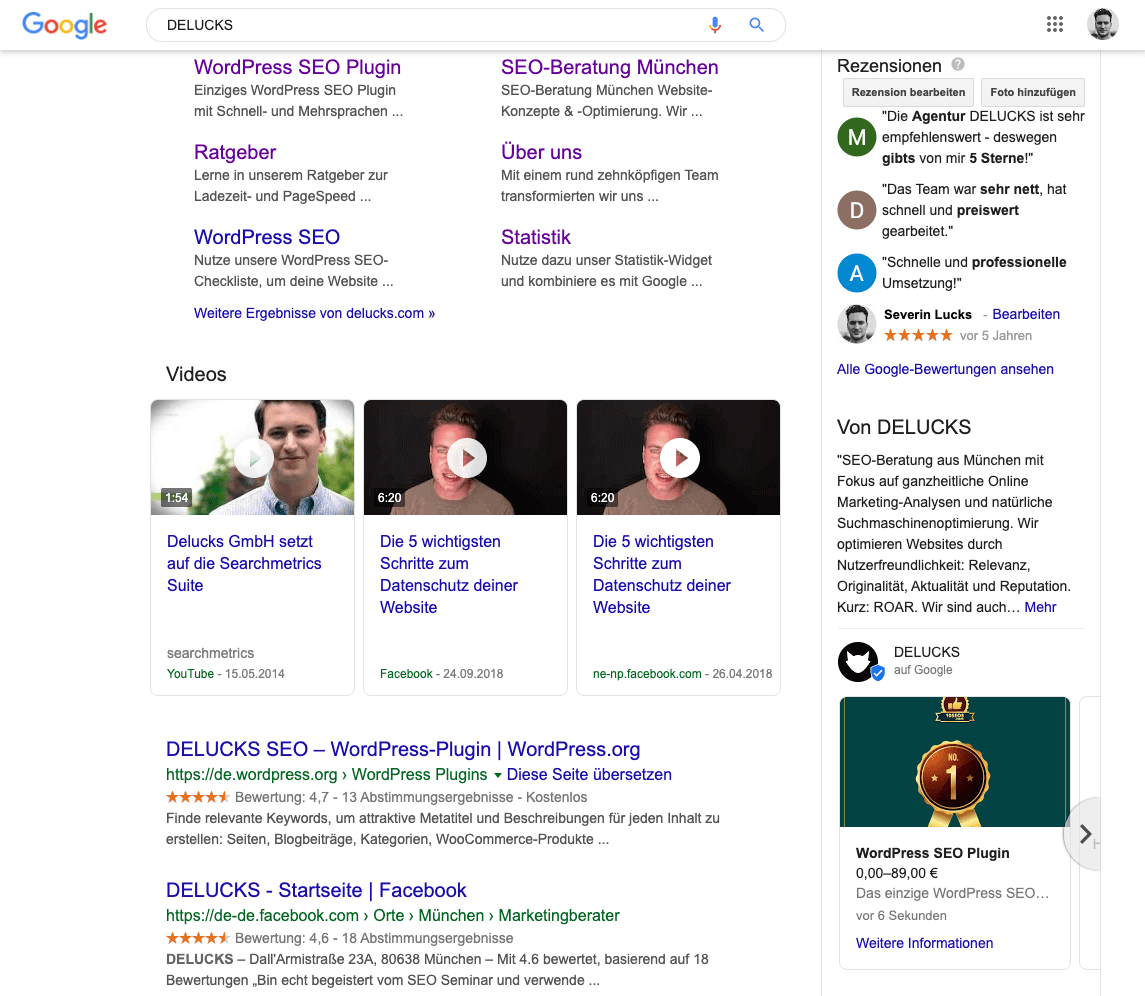Image resolution: width=1145 pixels, height=996 pixels.
Task: Click Weitere Informationen on product card
Action: (x=924, y=943)
